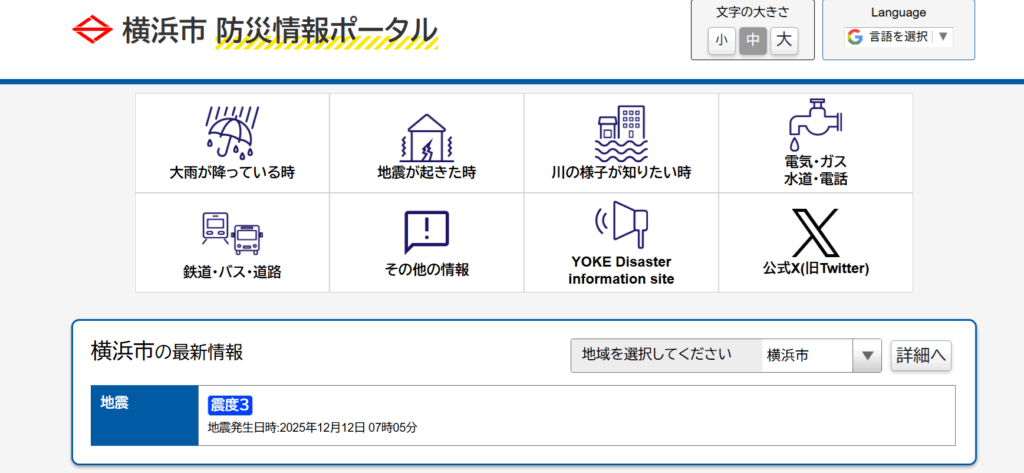Click the 地震 category label cell
This screenshot has width=1024, height=473.
tap(145, 415)
